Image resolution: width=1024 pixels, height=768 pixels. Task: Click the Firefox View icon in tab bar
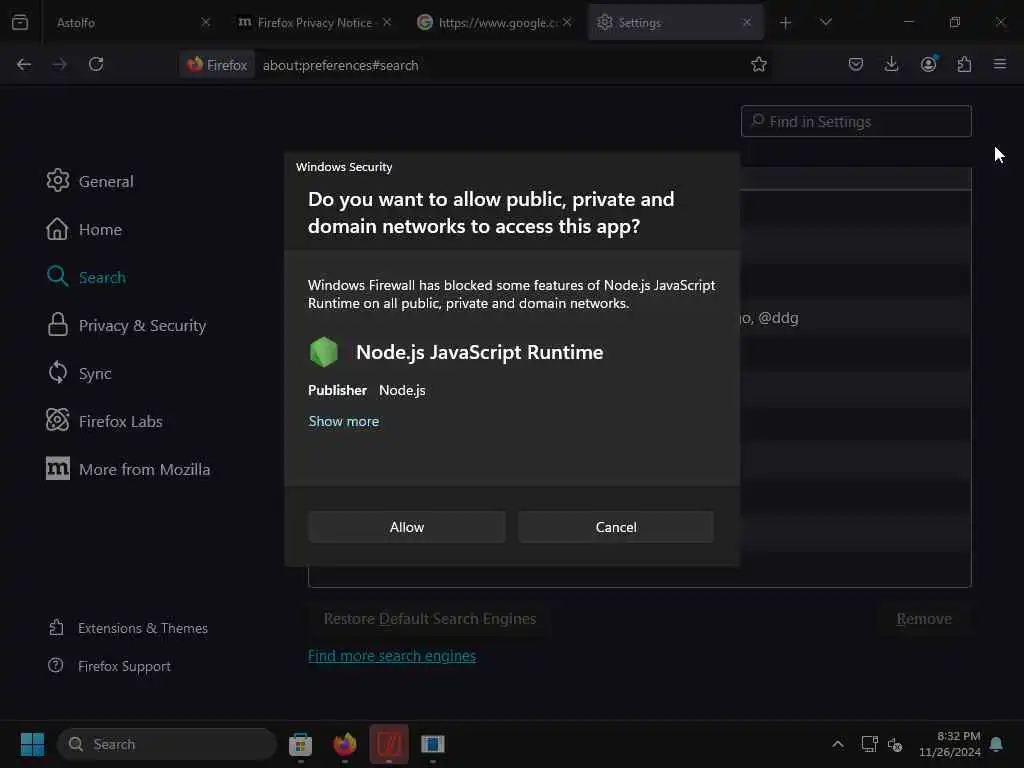[x=20, y=22]
